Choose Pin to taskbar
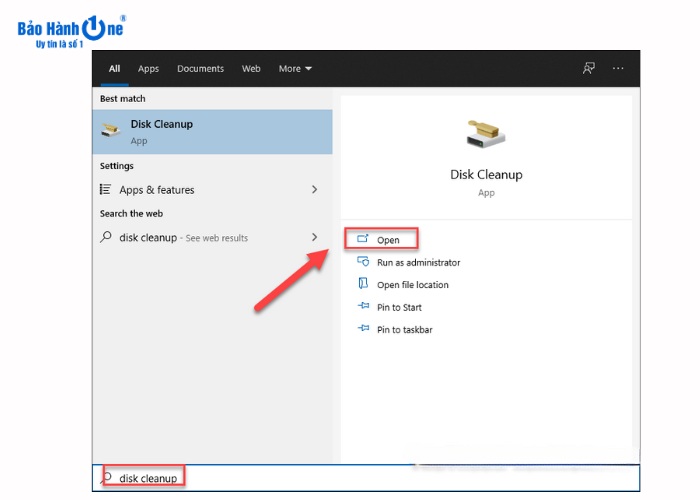Screen dimensions: 700x500 tap(404, 329)
